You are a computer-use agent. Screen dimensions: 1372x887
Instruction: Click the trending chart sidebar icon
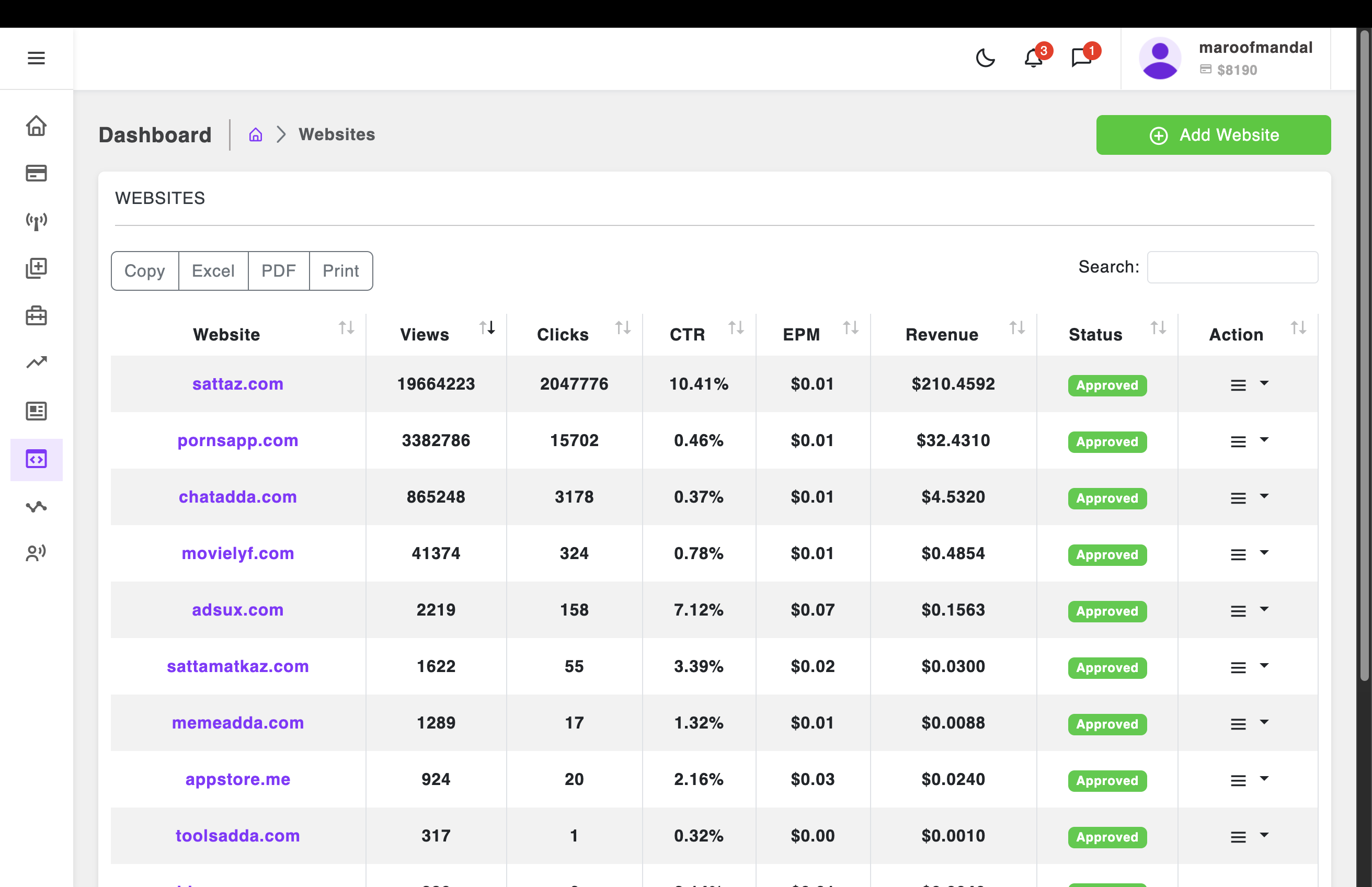(x=36, y=362)
